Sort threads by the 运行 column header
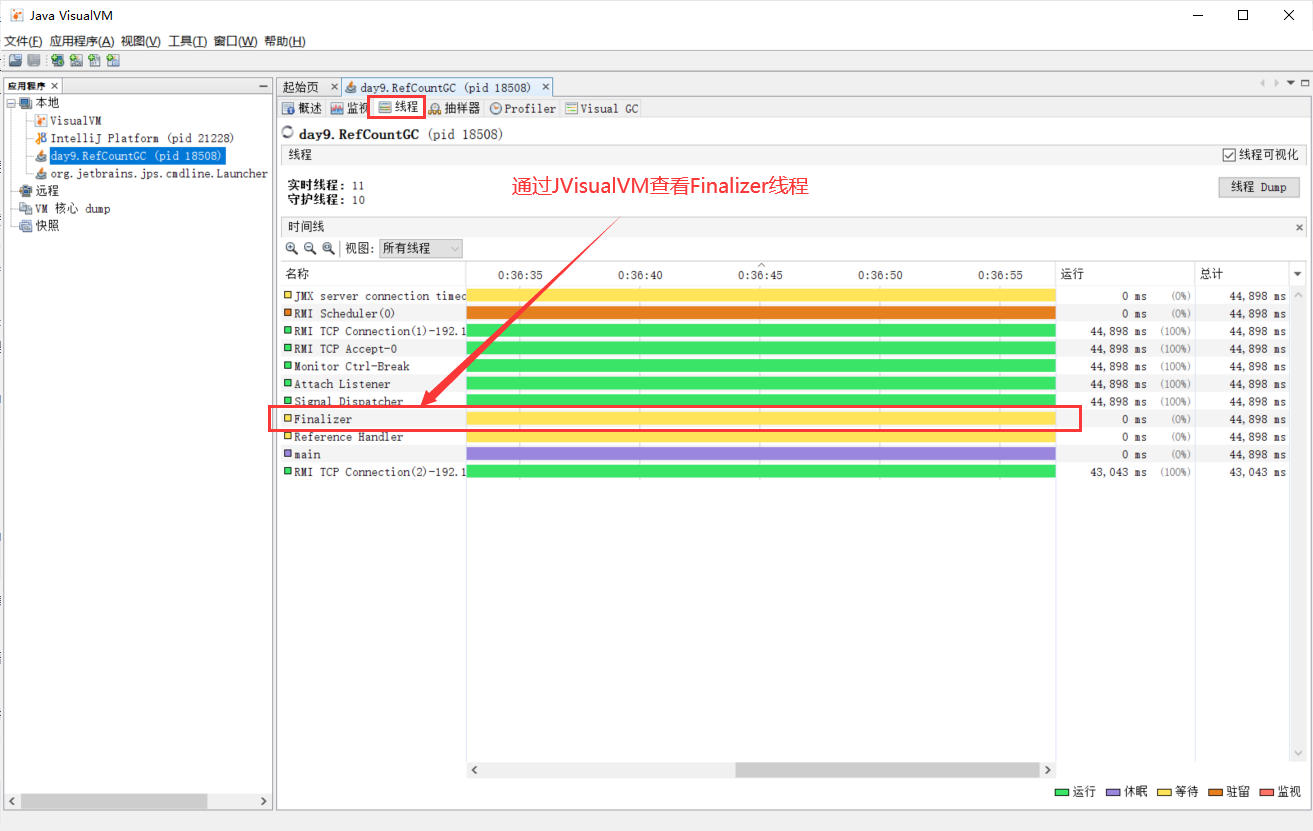1313x831 pixels. [x=1125, y=274]
